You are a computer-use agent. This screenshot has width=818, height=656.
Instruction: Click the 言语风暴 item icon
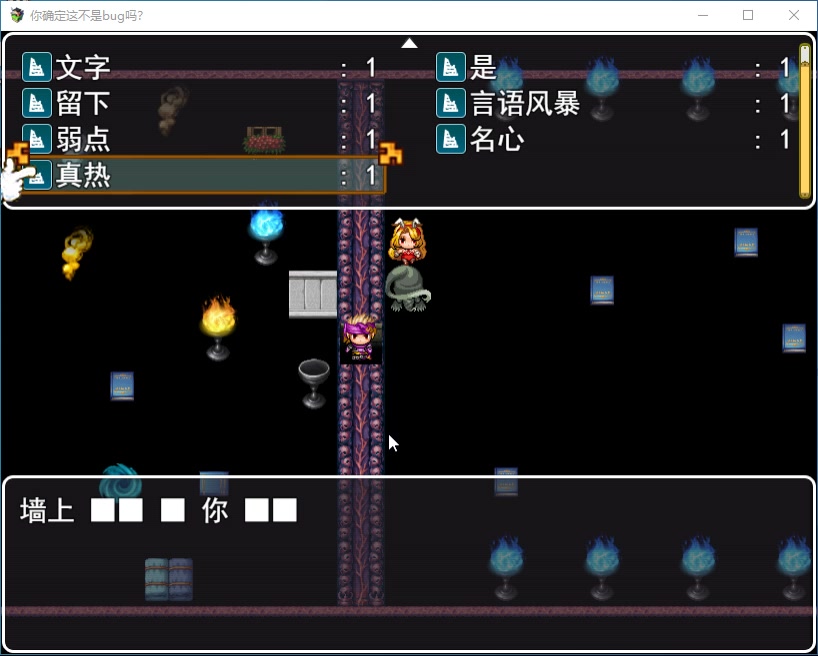(451, 103)
